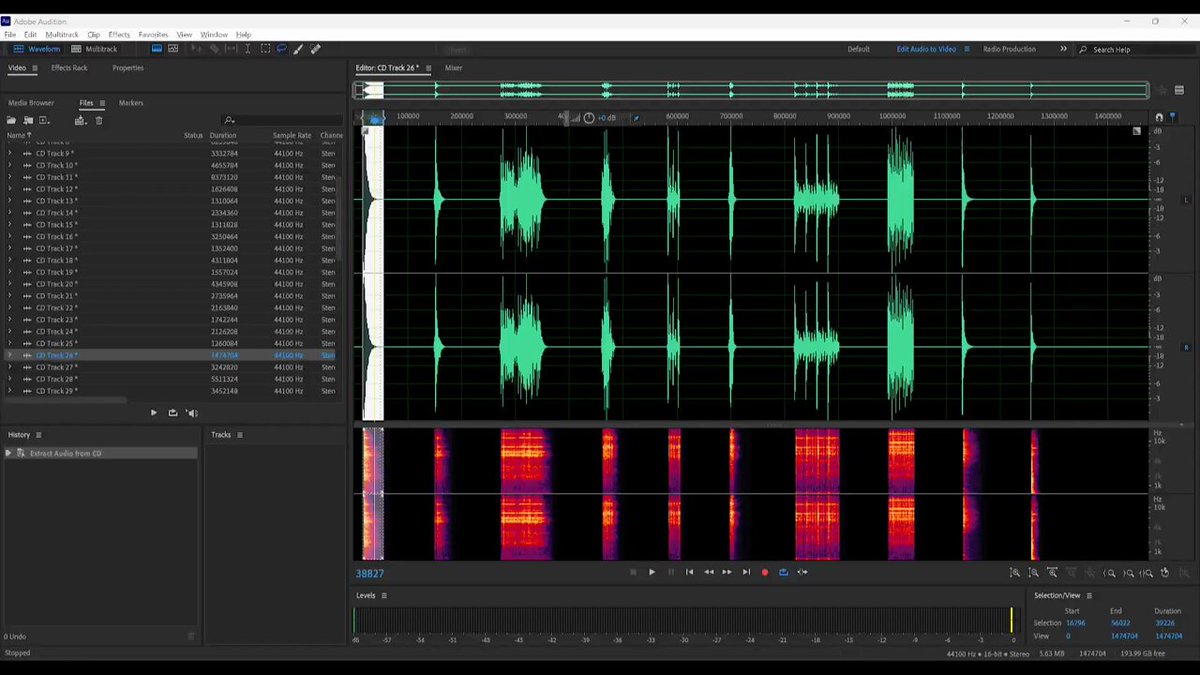Image resolution: width=1200 pixels, height=675 pixels.
Task: Click the red Record button
Action: pyautogui.click(x=765, y=572)
